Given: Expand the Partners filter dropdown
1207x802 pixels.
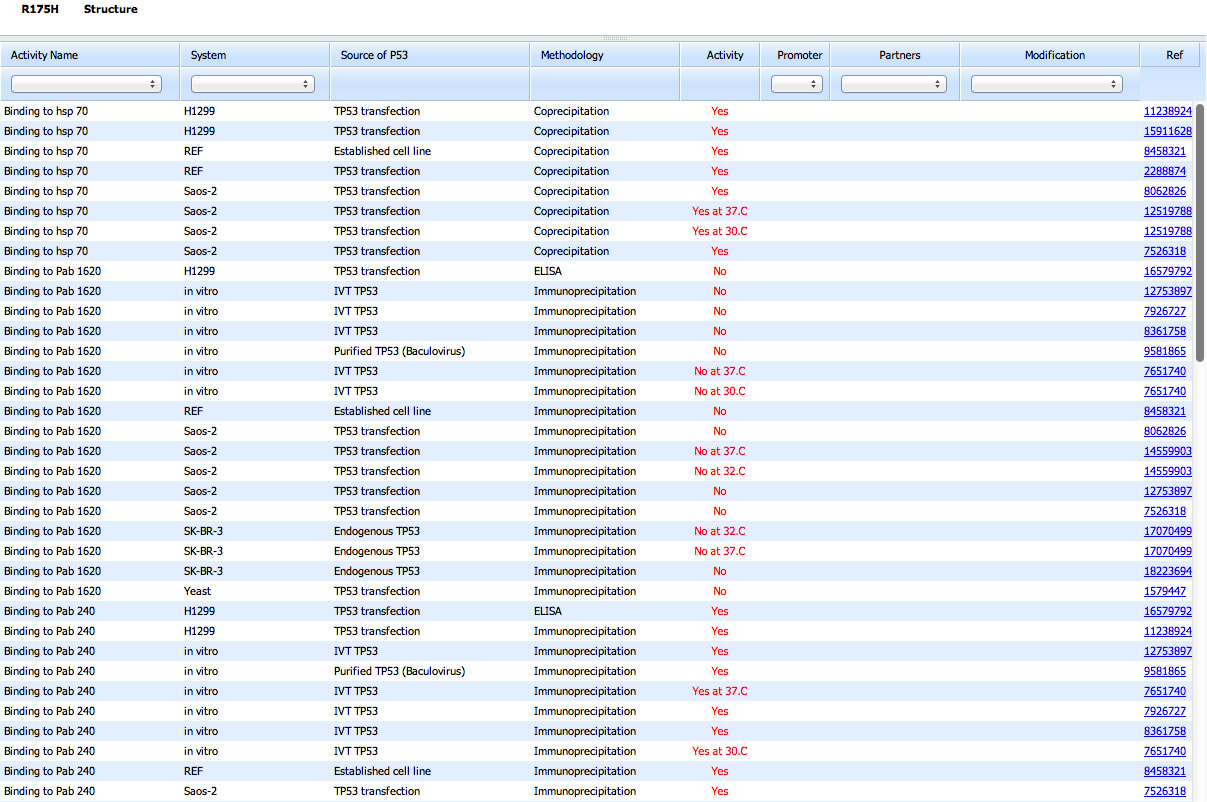Looking at the screenshot, I should [894, 85].
